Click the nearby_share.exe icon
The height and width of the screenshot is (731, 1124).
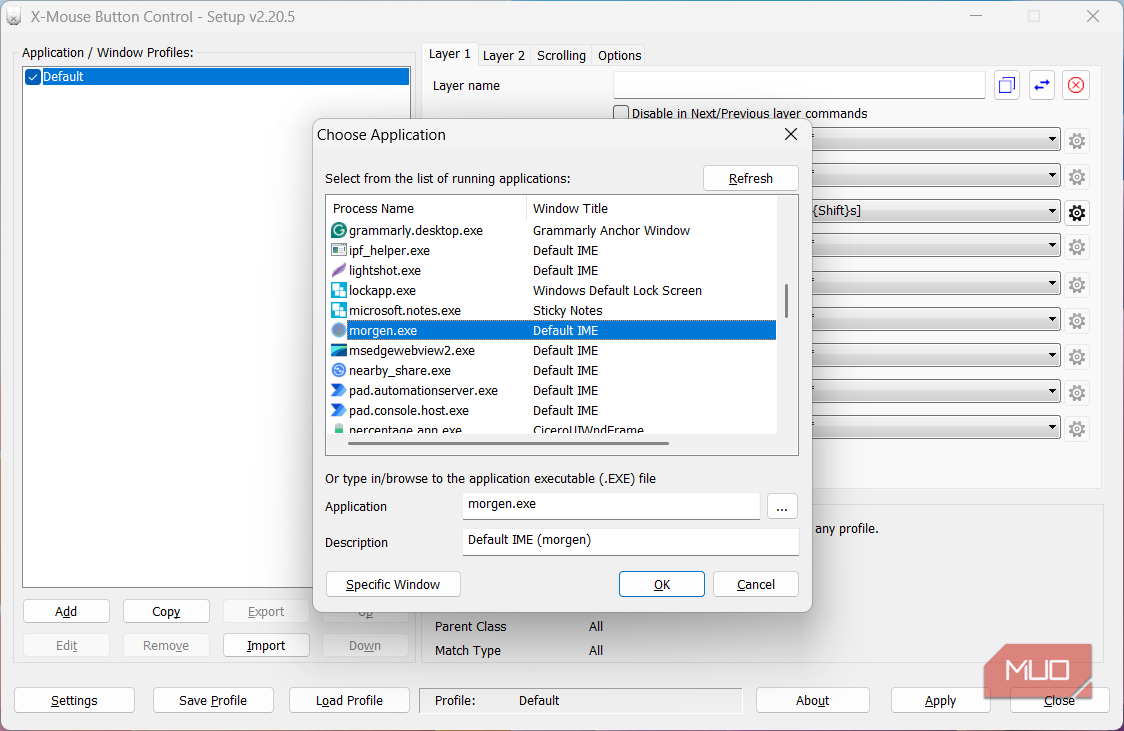339,371
